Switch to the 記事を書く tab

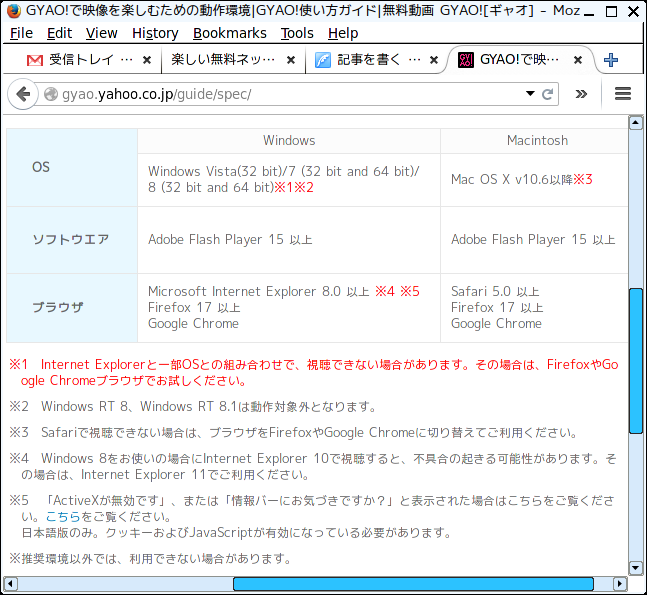point(375,60)
